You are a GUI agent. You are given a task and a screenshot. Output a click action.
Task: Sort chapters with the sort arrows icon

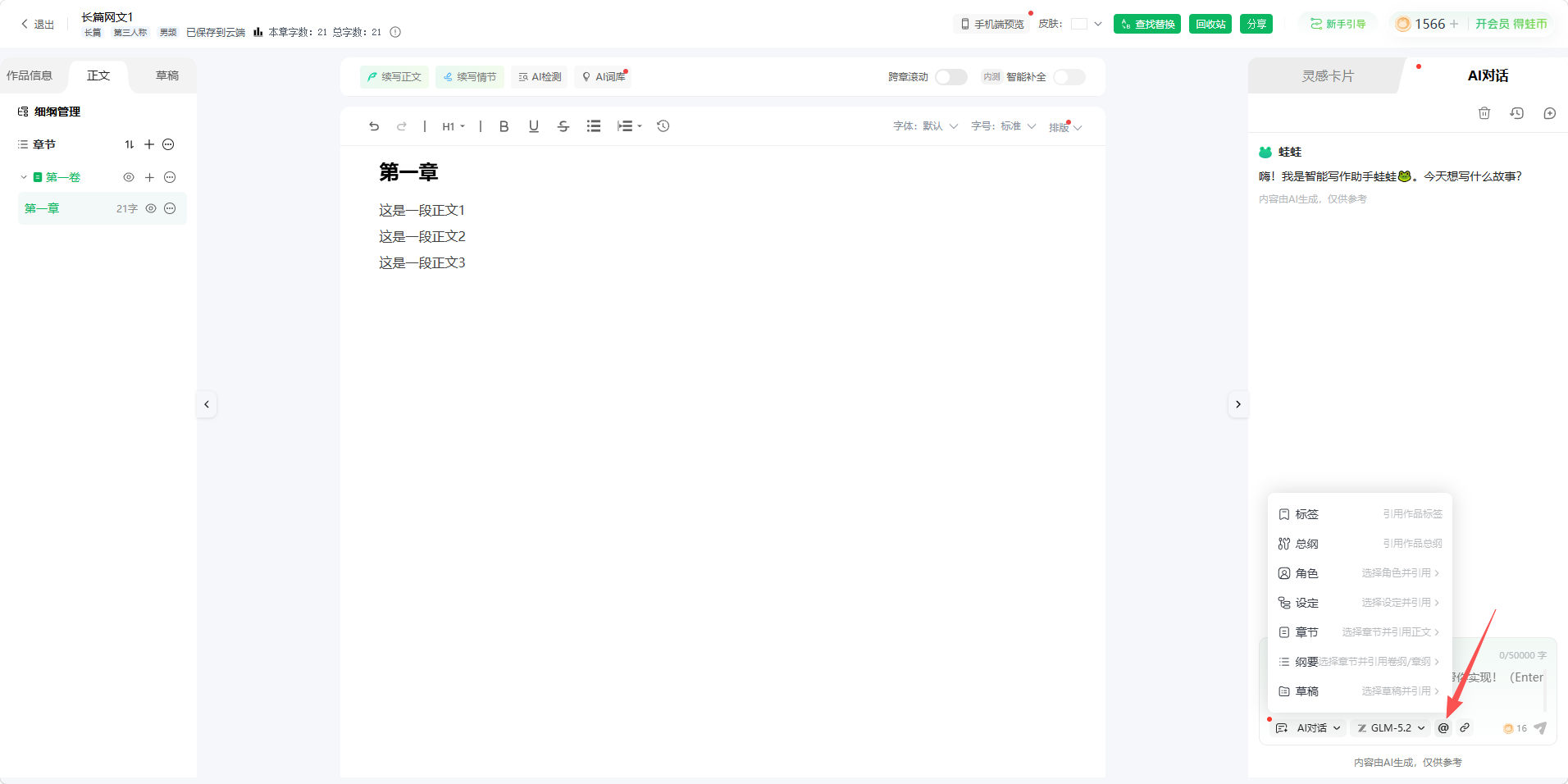(129, 144)
